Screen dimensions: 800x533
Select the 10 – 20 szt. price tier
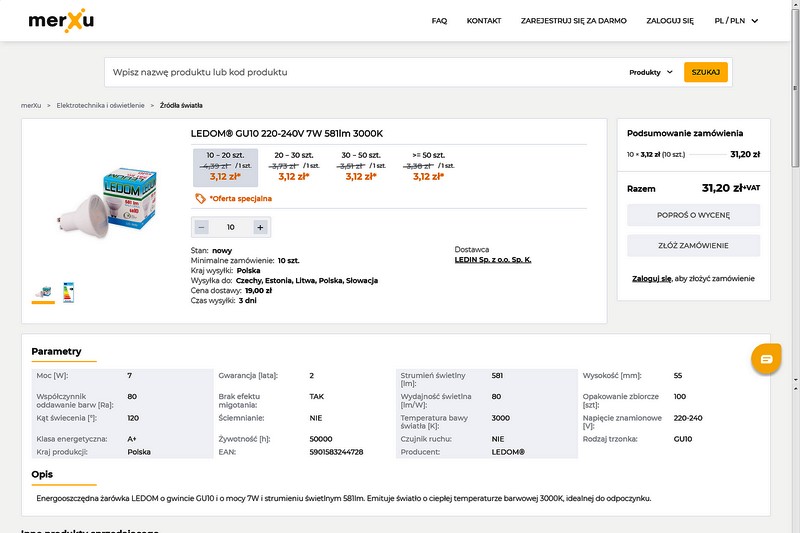[x=225, y=167]
